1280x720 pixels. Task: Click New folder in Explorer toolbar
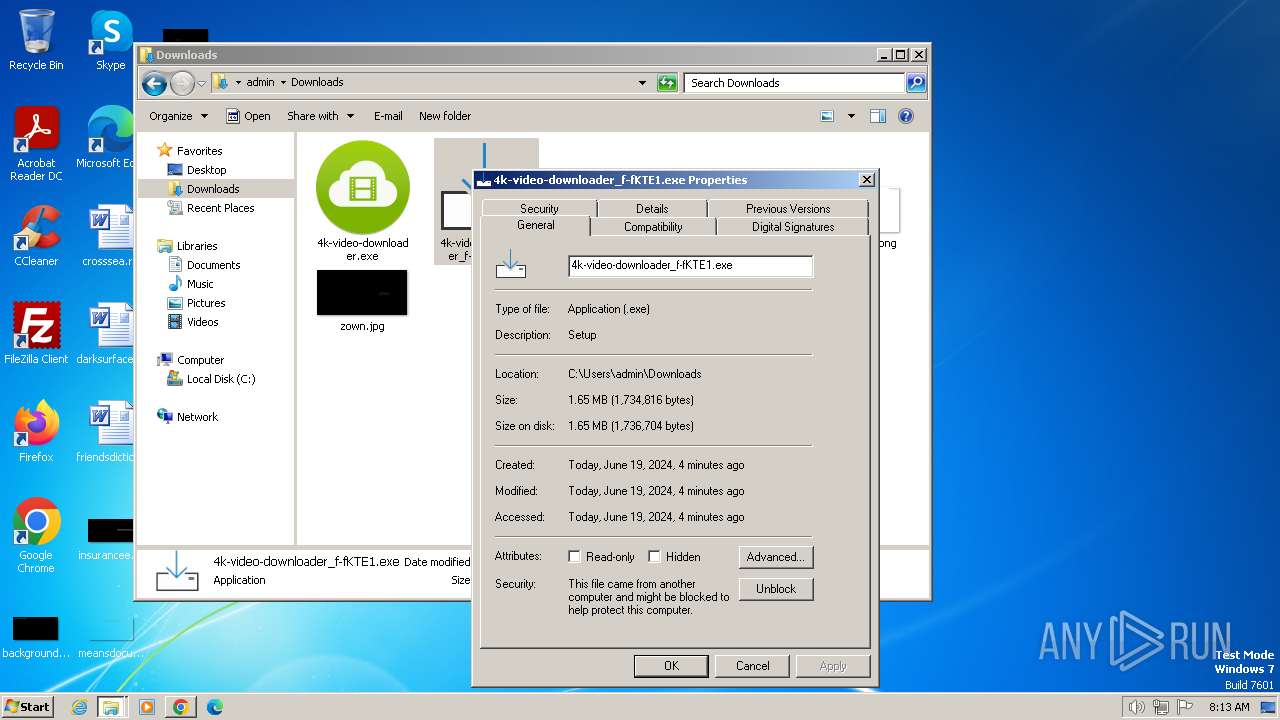coord(445,116)
